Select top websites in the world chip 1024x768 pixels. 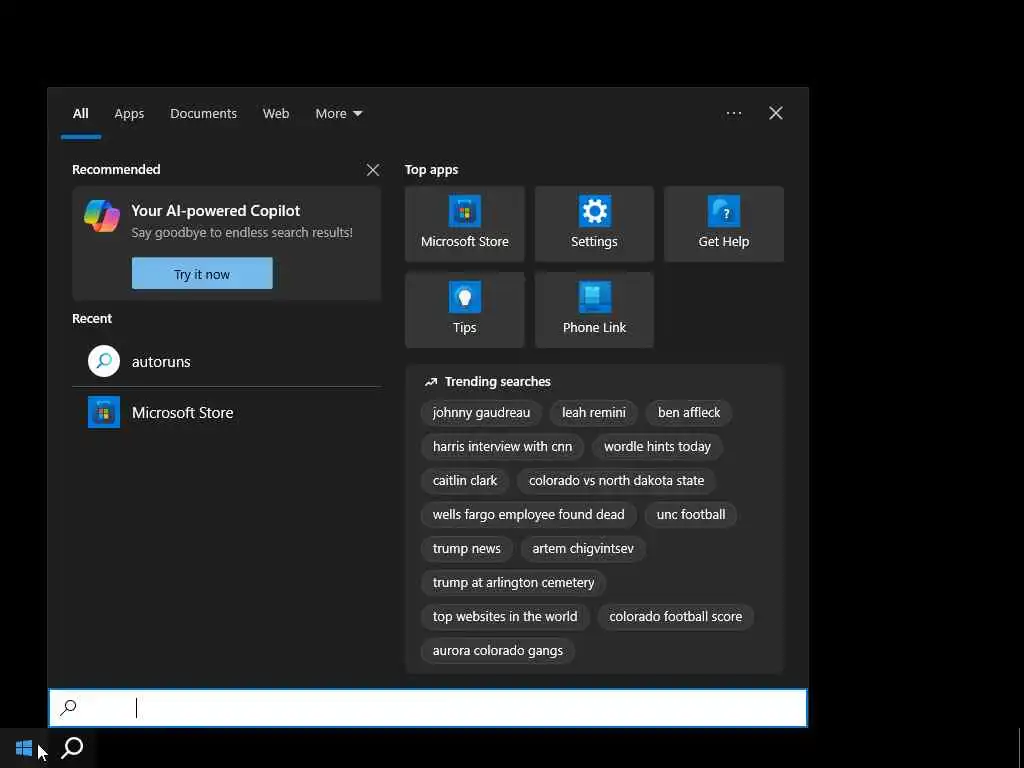pos(505,616)
